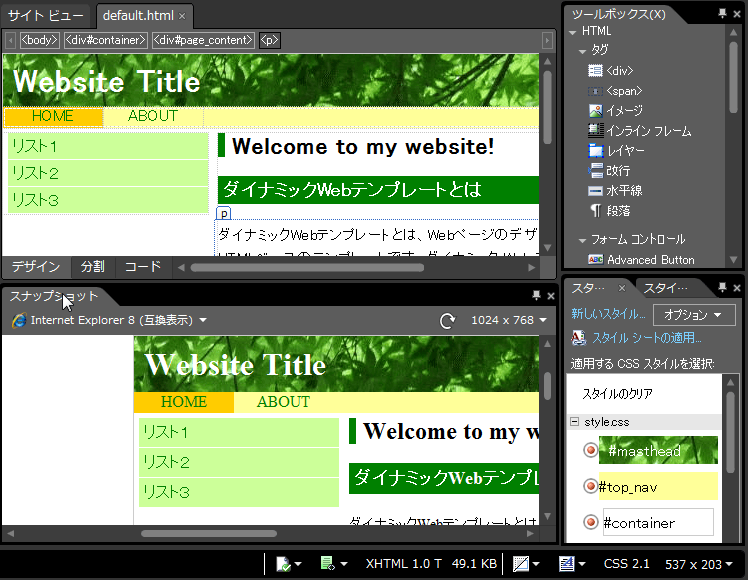
Task: Click the style application mode status icon
Action: [567, 564]
